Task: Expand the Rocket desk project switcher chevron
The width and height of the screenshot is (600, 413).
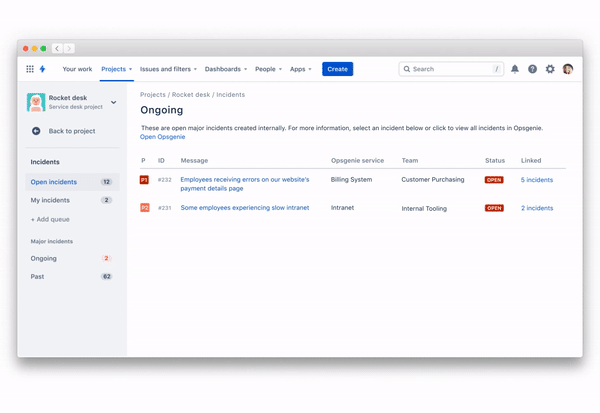Action: pyautogui.click(x=114, y=102)
